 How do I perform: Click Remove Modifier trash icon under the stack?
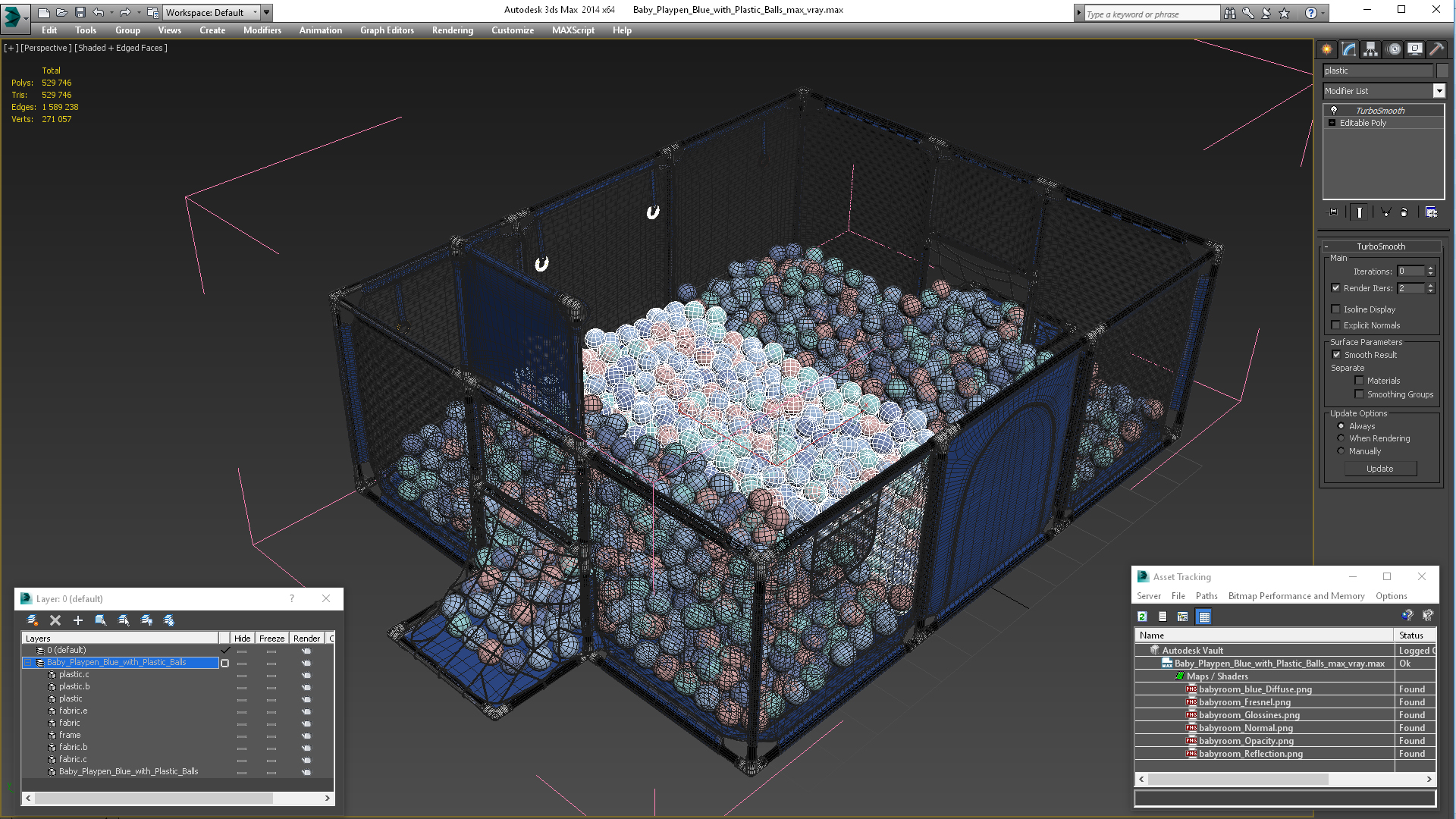coord(1404,212)
